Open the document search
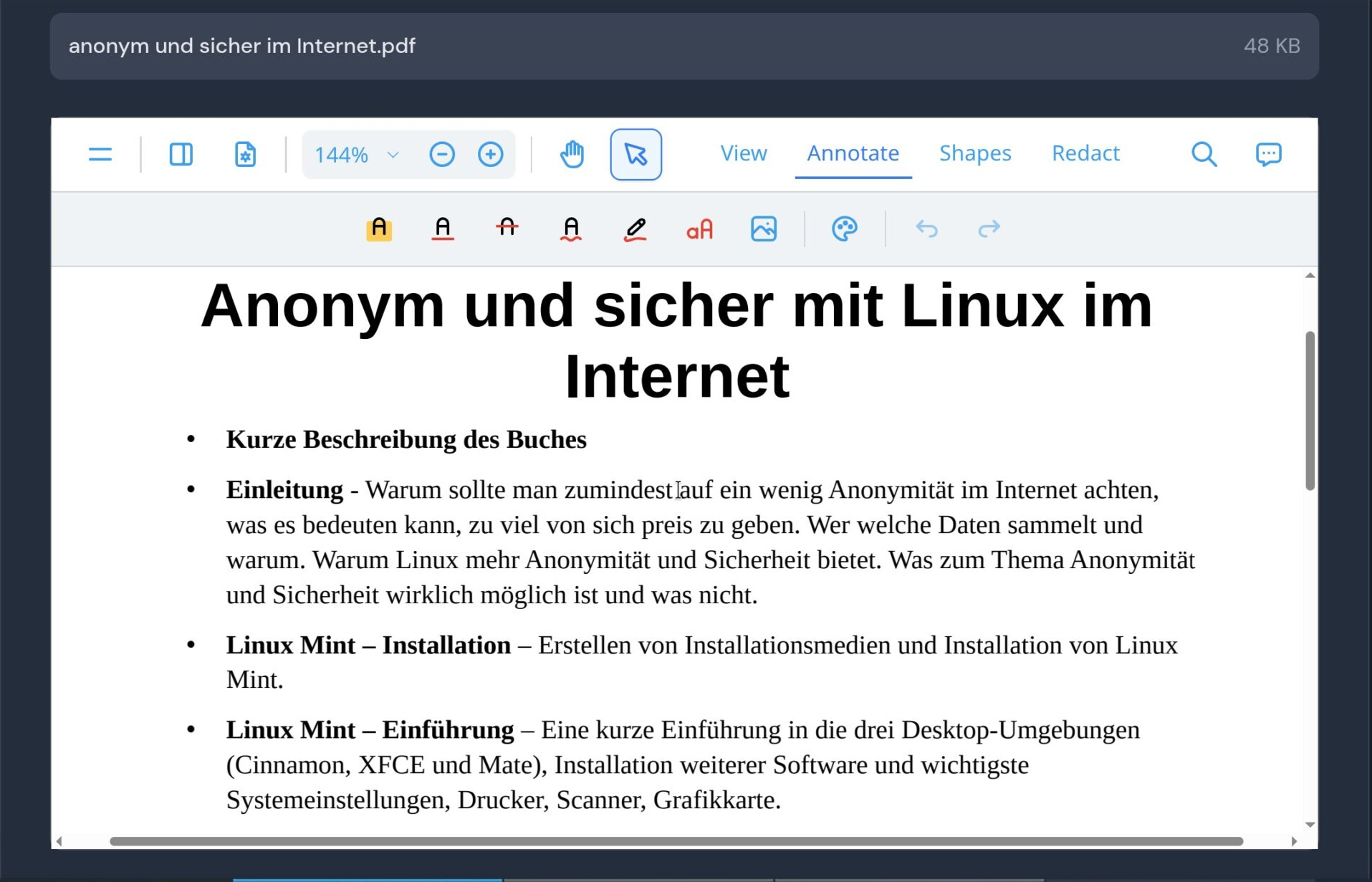The width and height of the screenshot is (1372, 882). coord(1204,154)
